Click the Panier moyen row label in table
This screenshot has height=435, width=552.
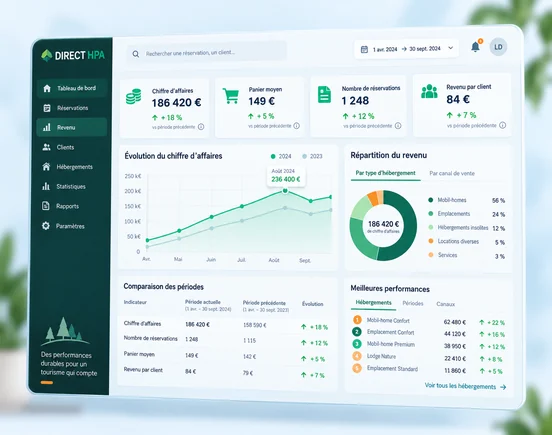139,354
